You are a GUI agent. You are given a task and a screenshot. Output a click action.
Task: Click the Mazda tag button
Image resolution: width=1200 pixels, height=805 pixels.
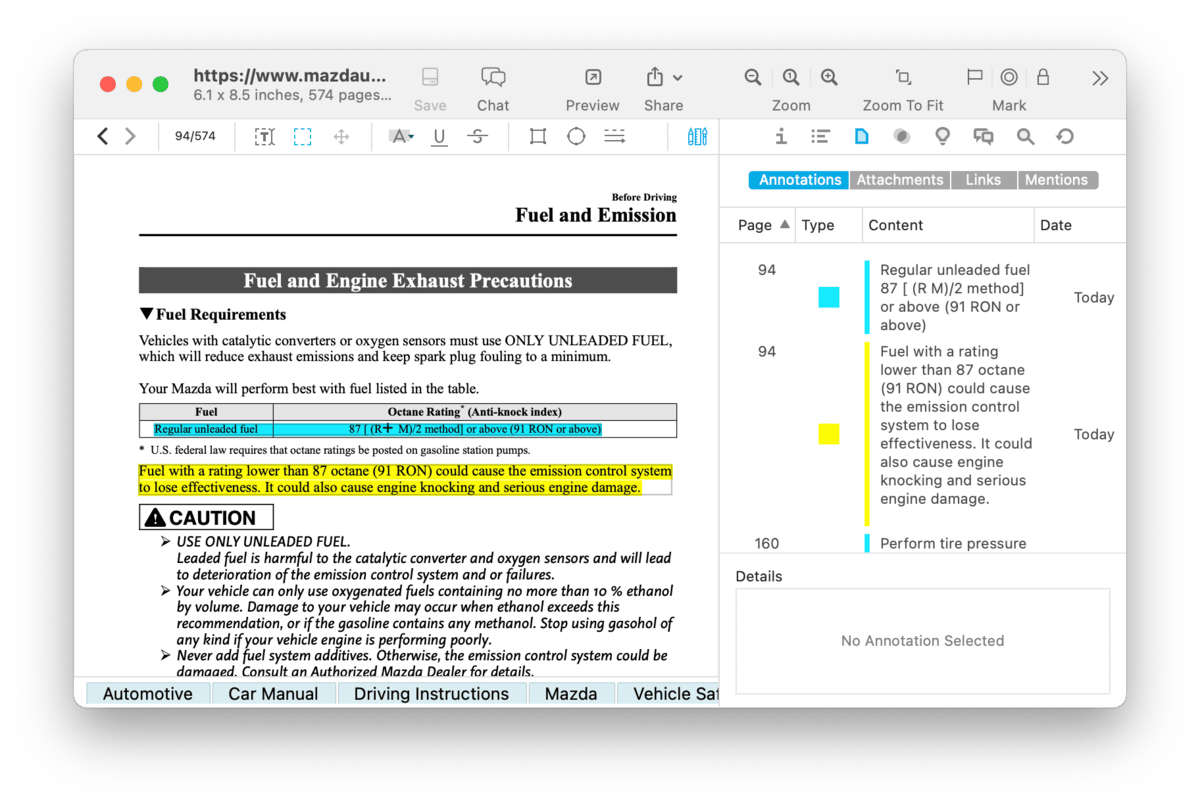[571, 694]
